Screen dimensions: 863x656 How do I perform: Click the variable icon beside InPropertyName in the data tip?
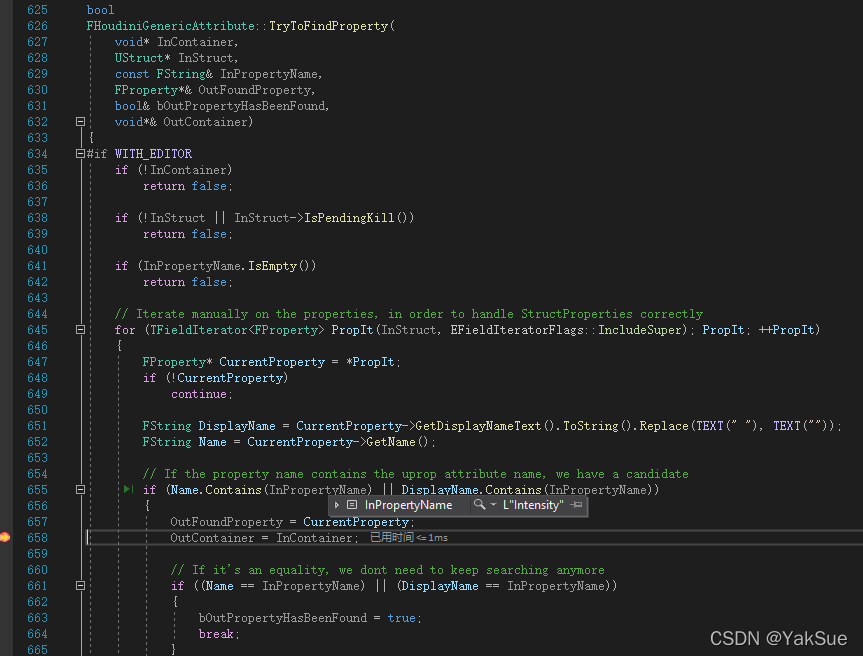[x=352, y=505]
